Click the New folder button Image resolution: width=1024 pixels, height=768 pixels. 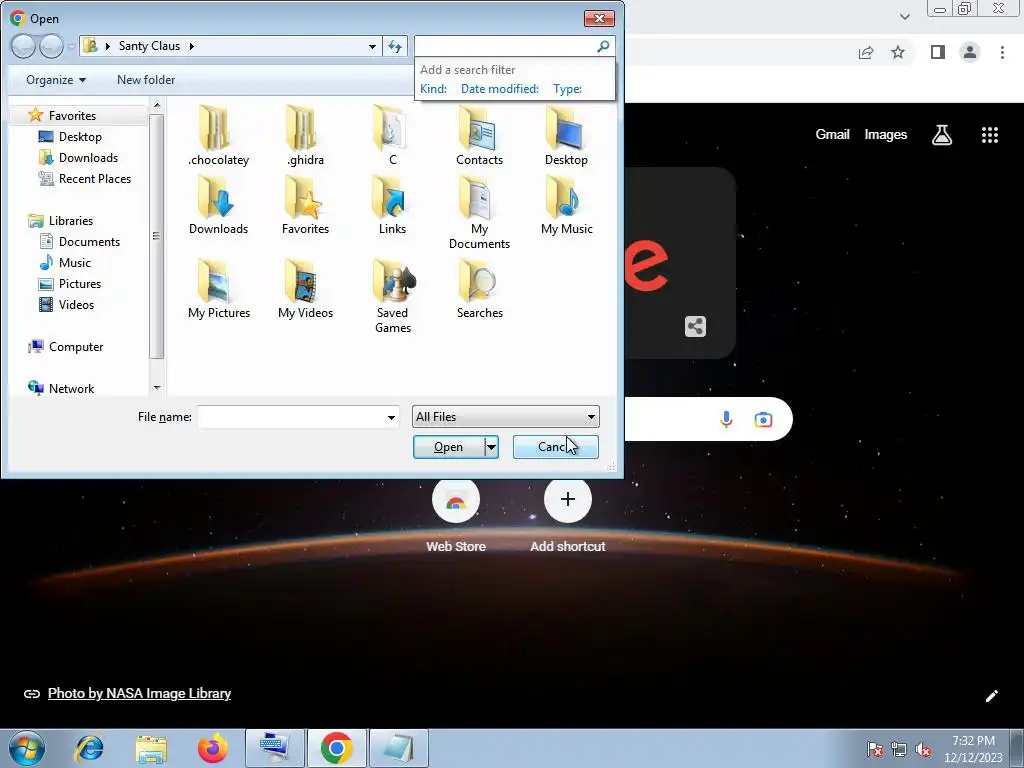click(x=146, y=80)
